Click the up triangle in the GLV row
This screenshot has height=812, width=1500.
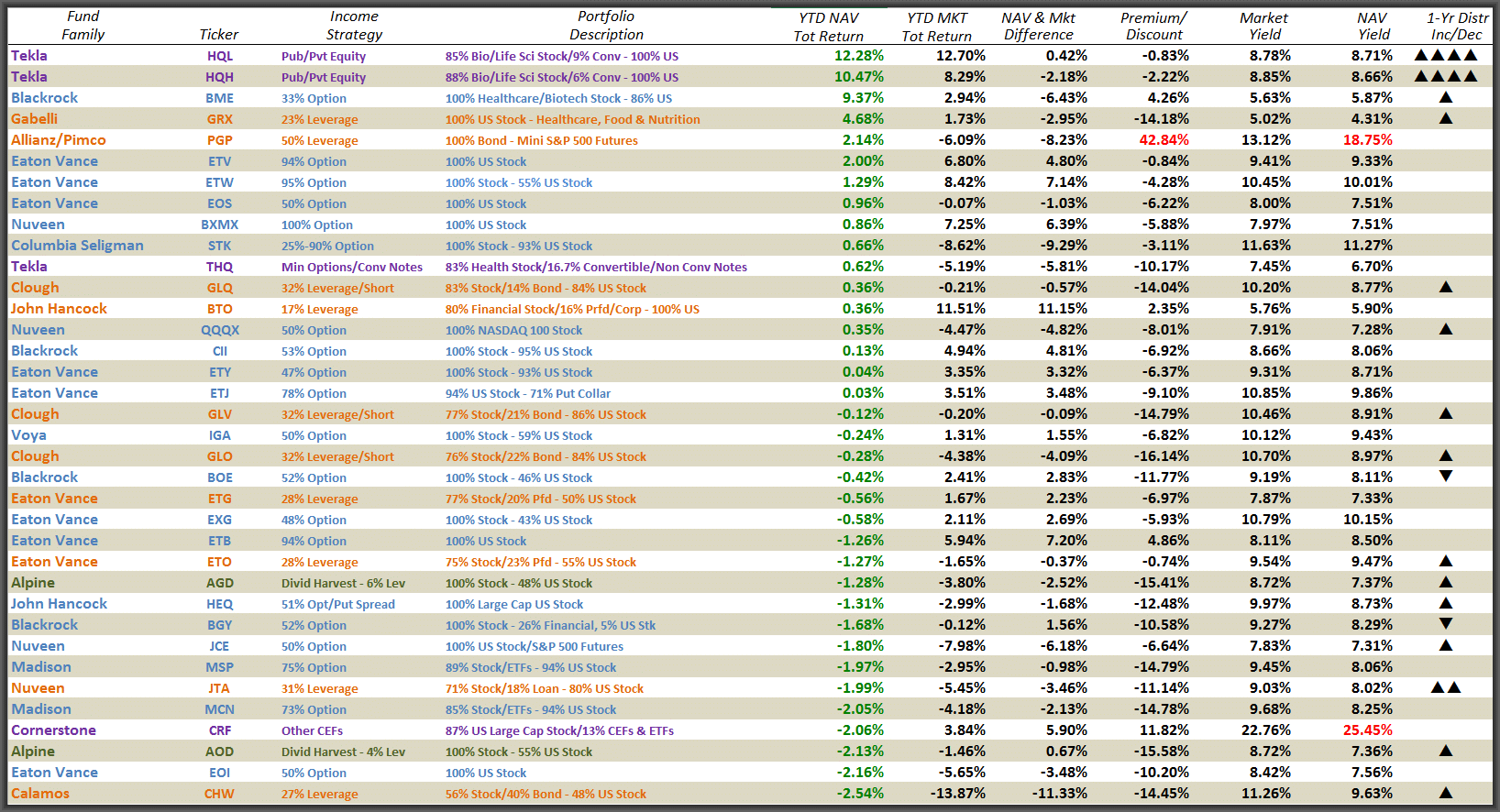pyautogui.click(x=1446, y=413)
